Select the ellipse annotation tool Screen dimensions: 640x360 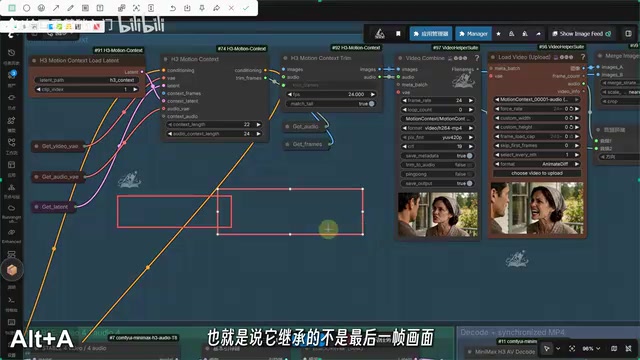point(27,8)
